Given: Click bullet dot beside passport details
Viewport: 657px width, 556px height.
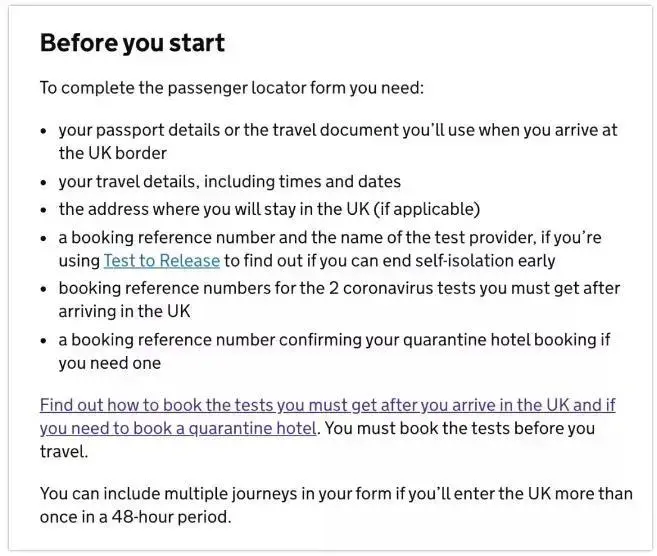Looking at the screenshot, I should coord(45,132).
